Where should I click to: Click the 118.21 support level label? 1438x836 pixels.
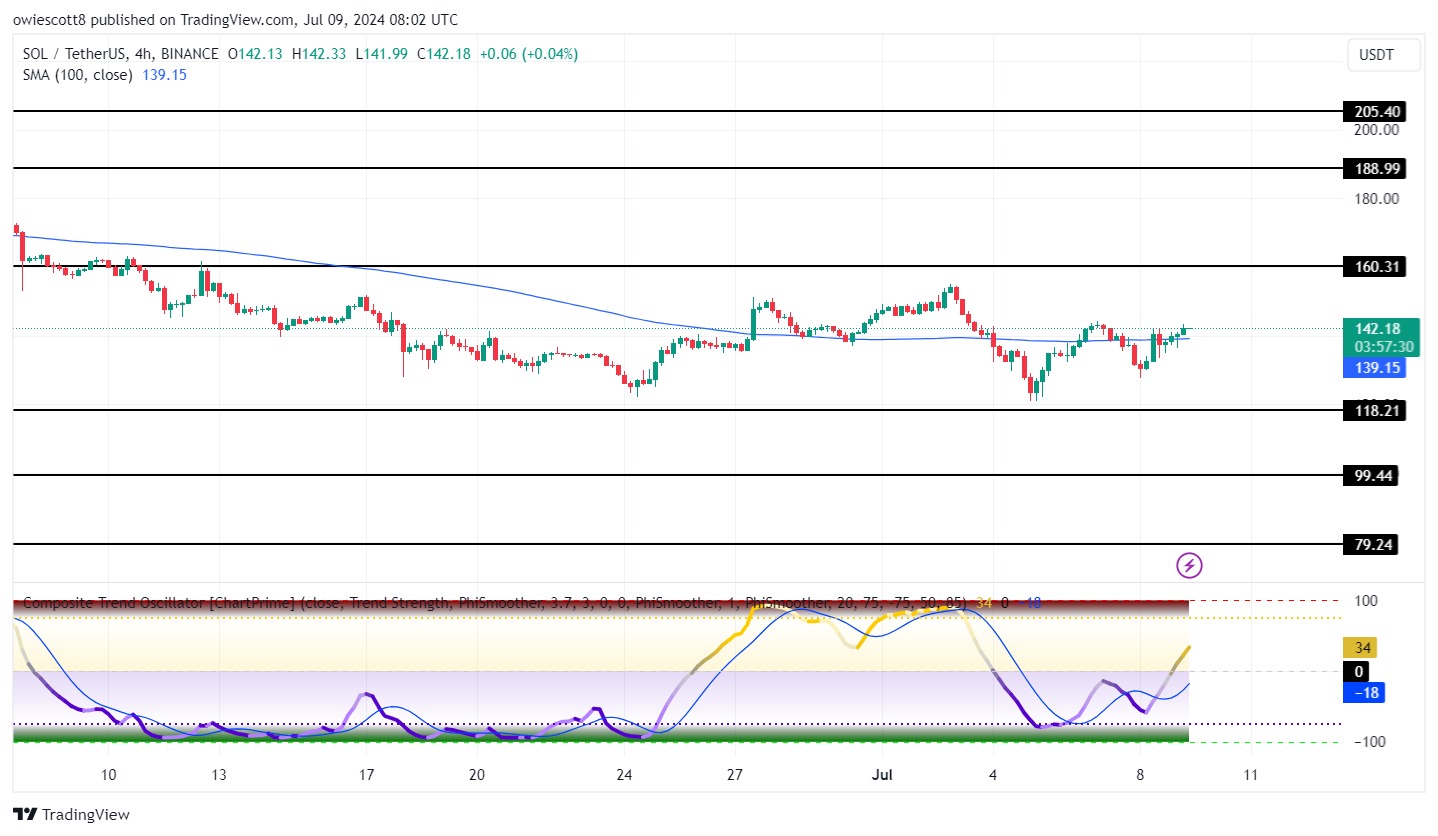click(1373, 410)
